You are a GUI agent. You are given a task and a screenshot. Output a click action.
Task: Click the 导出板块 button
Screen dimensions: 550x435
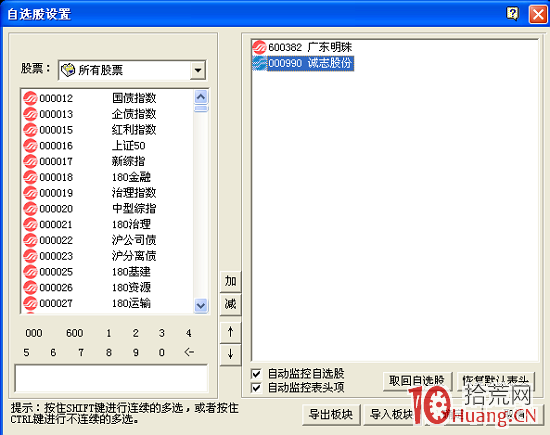pyautogui.click(x=331, y=415)
